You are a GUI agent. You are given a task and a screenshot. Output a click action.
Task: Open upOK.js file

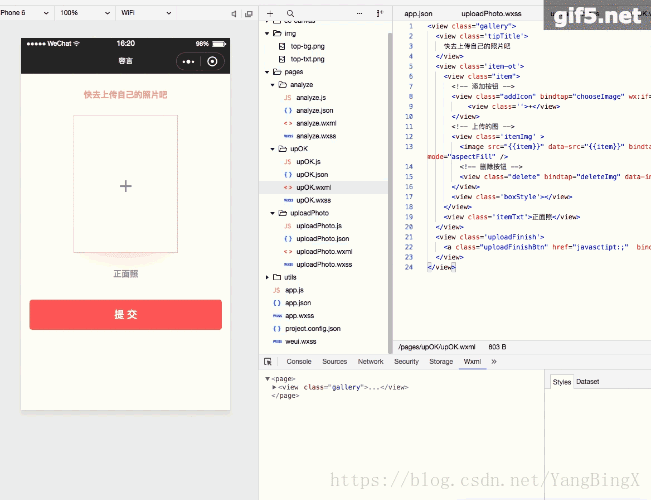point(308,162)
